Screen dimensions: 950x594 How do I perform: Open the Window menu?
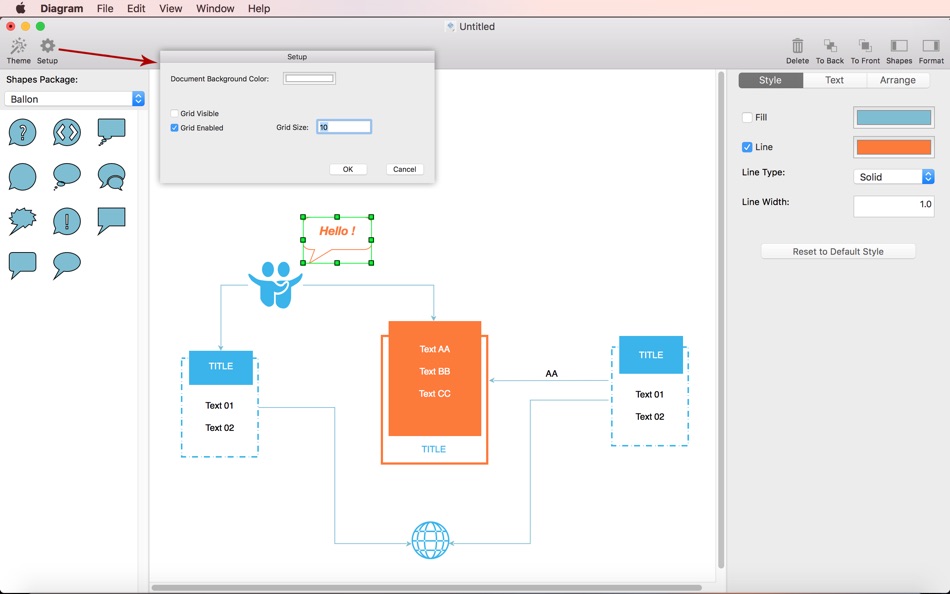[215, 8]
